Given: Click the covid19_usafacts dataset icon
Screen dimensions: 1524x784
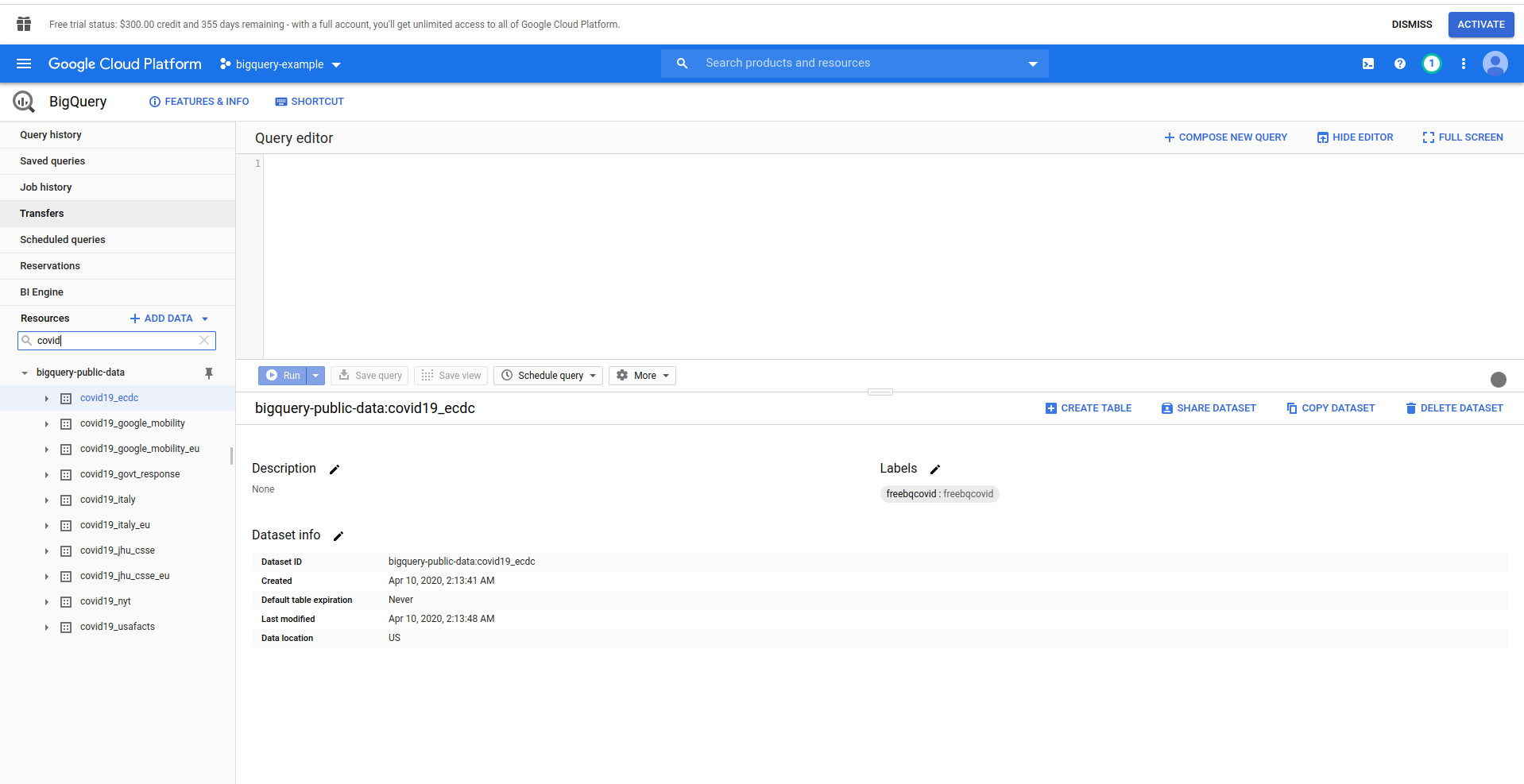Looking at the screenshot, I should pyautogui.click(x=66, y=628).
